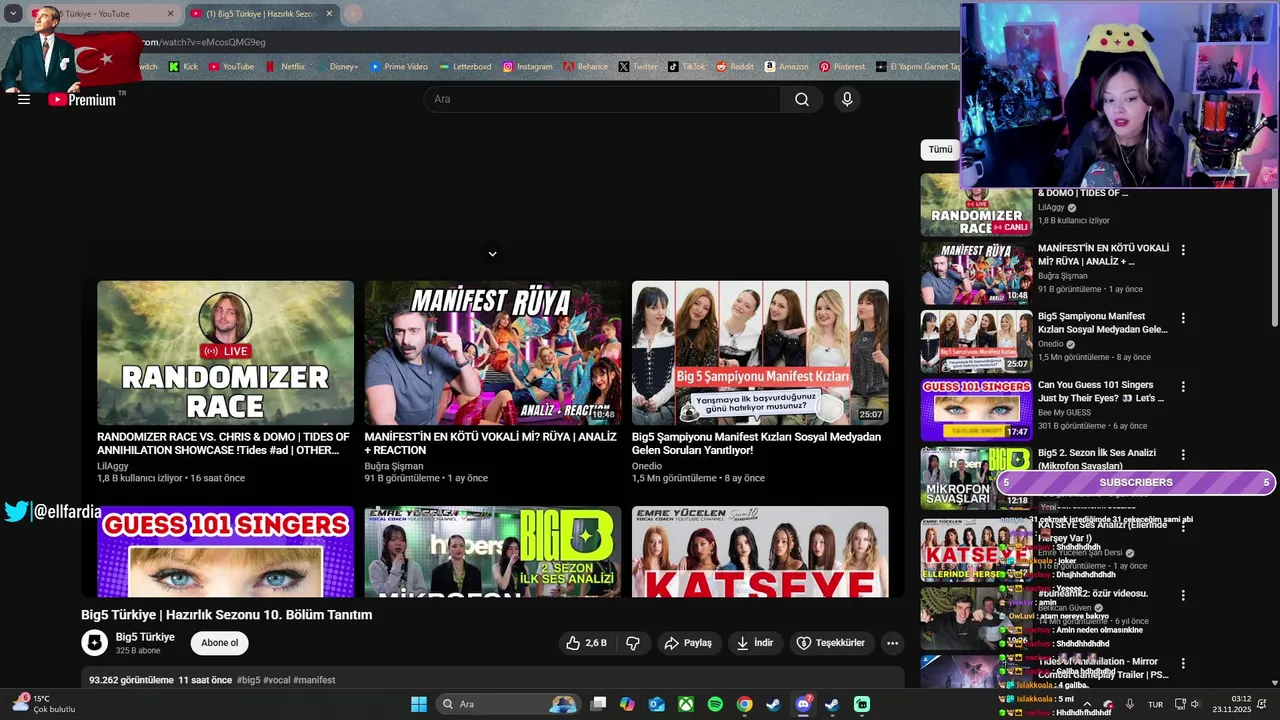Open the Instagram bookmark
1280x720 pixels.
[527, 67]
